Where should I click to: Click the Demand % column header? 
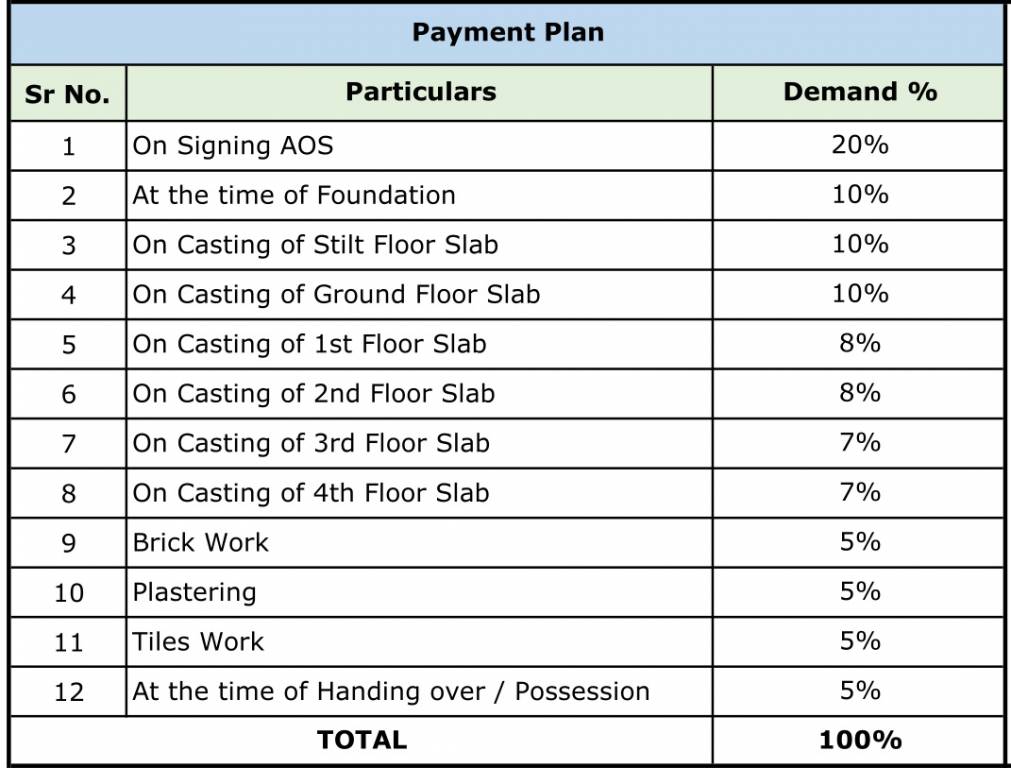tap(859, 92)
